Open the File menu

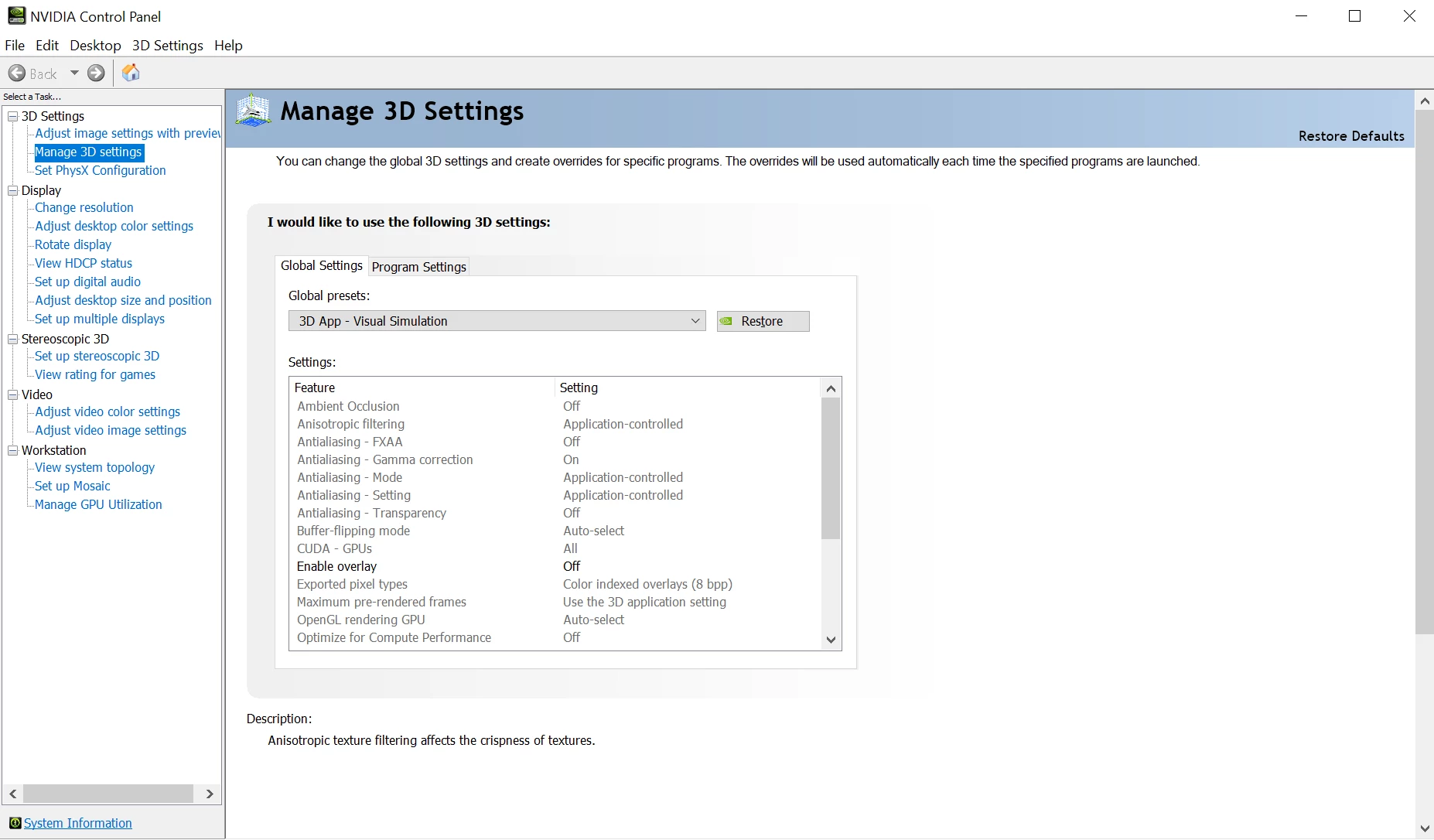15,46
